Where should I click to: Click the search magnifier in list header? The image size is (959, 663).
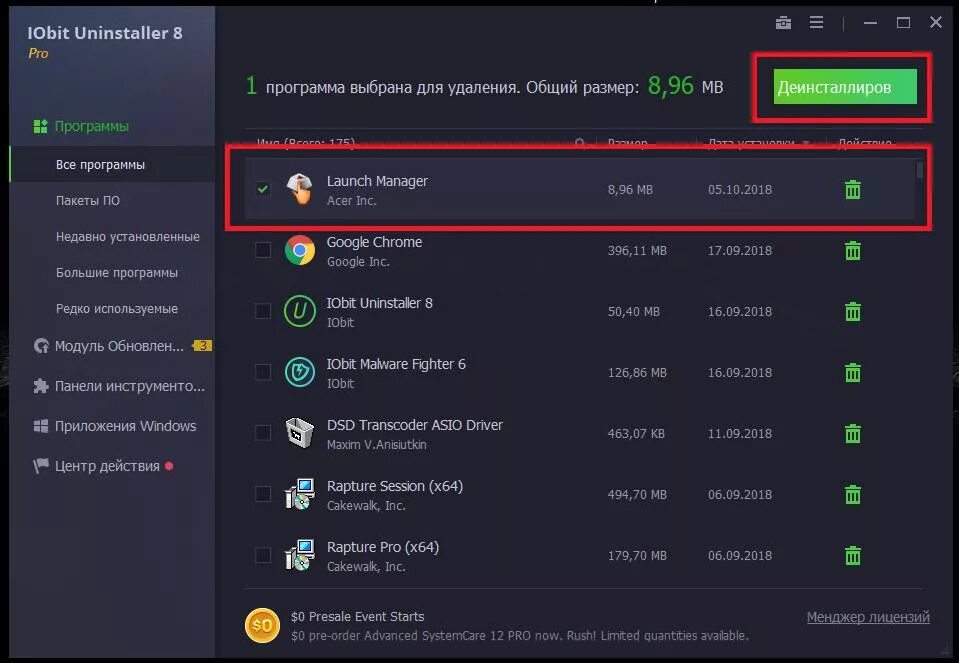(580, 143)
